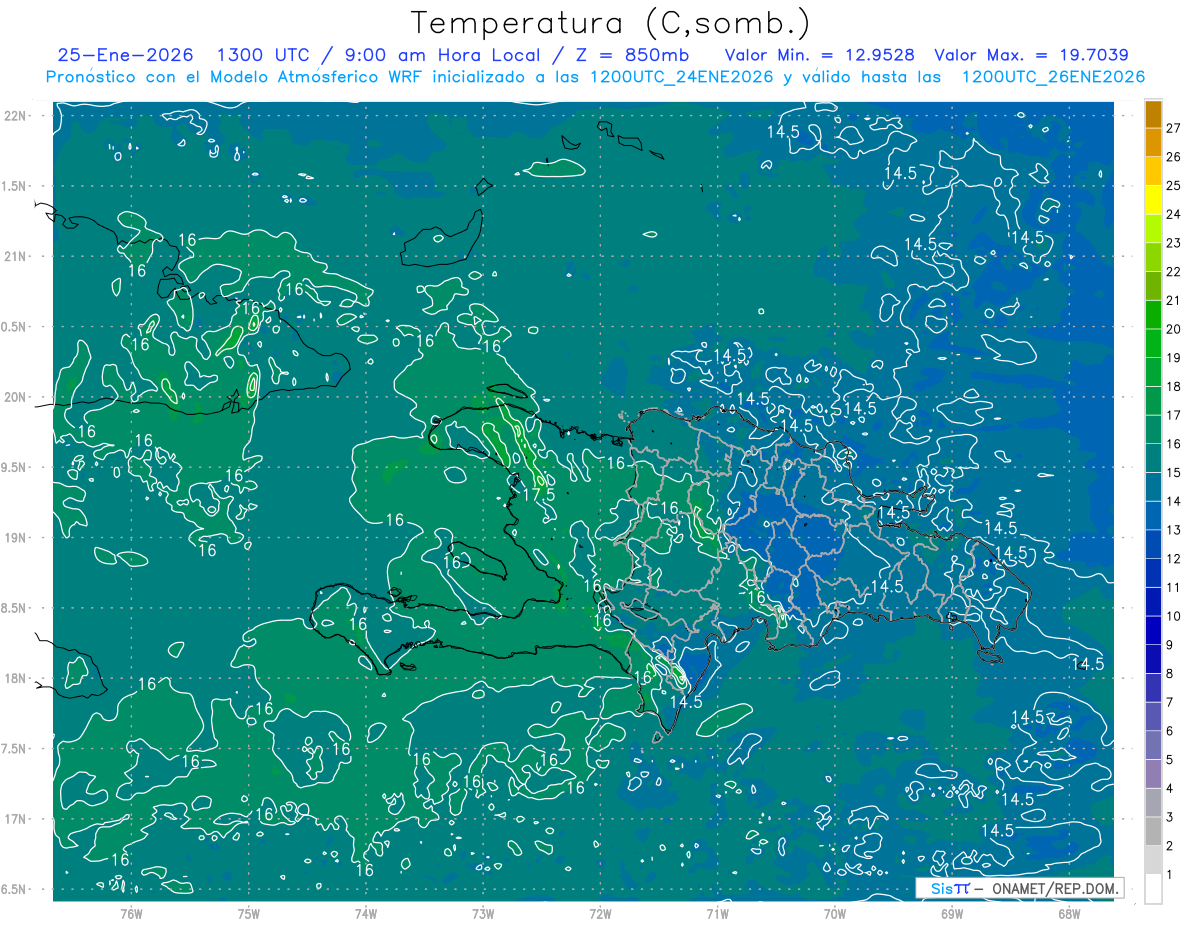Click the legend value "23"
This screenshot has width=1200, height=927.
pyautogui.click(x=1174, y=242)
